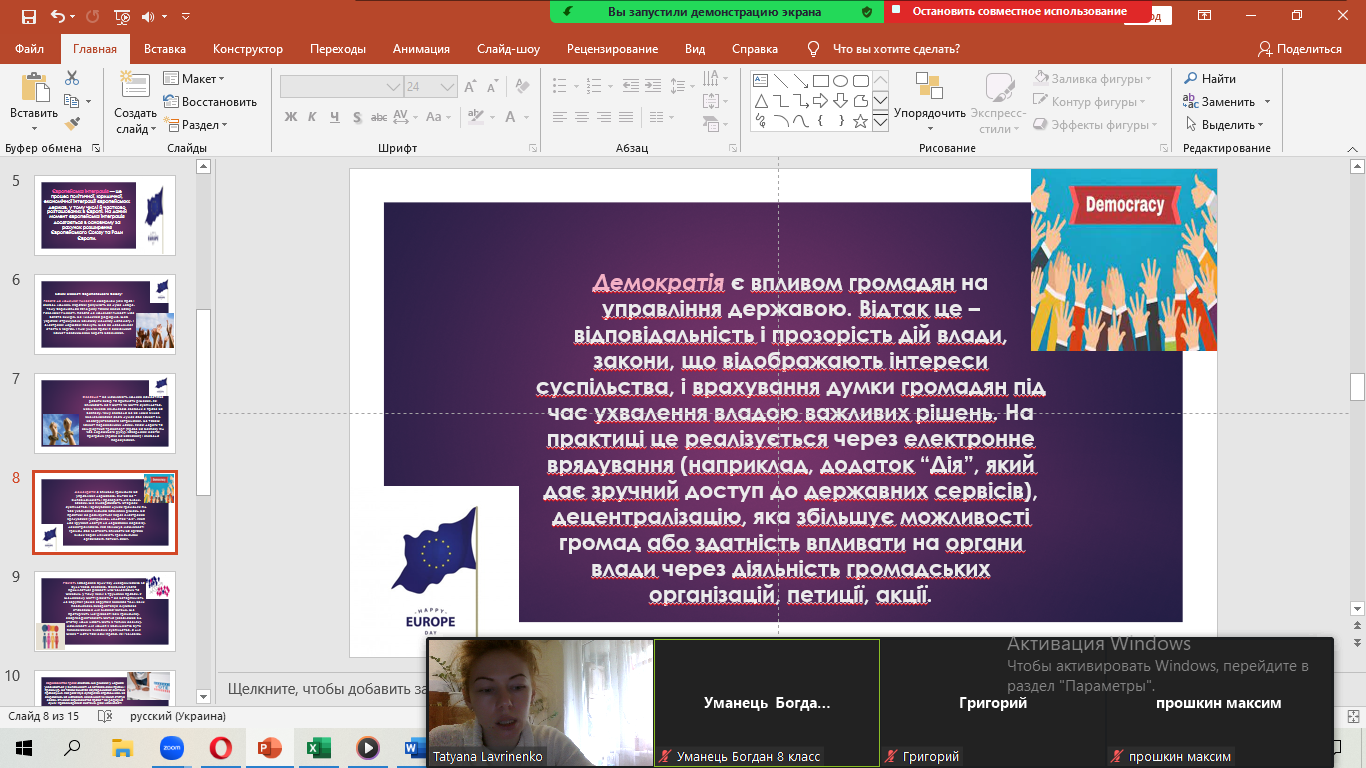1366x768 pixels.
Task: Copy selection with the copy icon
Action: coord(72,101)
